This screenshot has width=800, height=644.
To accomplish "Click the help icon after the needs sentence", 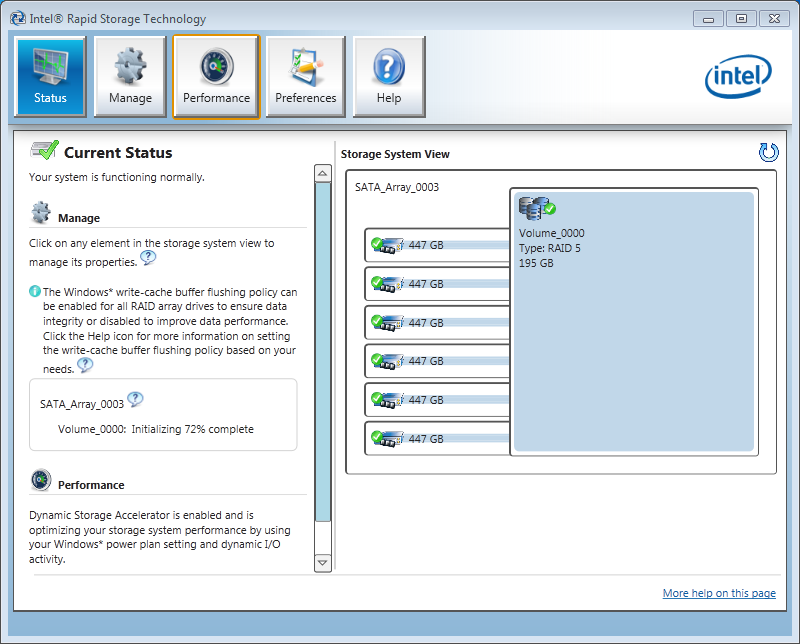I will [85, 366].
